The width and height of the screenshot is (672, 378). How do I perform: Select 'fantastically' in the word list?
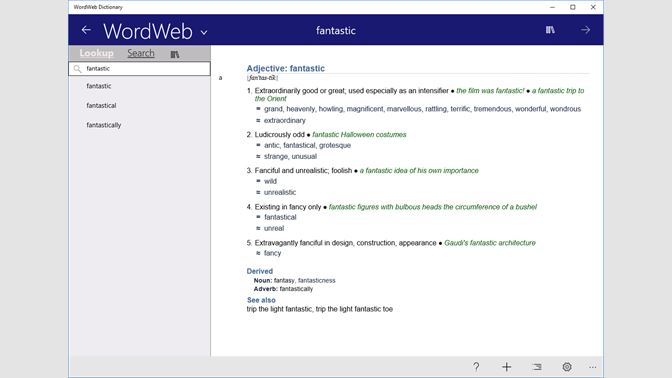click(104, 125)
